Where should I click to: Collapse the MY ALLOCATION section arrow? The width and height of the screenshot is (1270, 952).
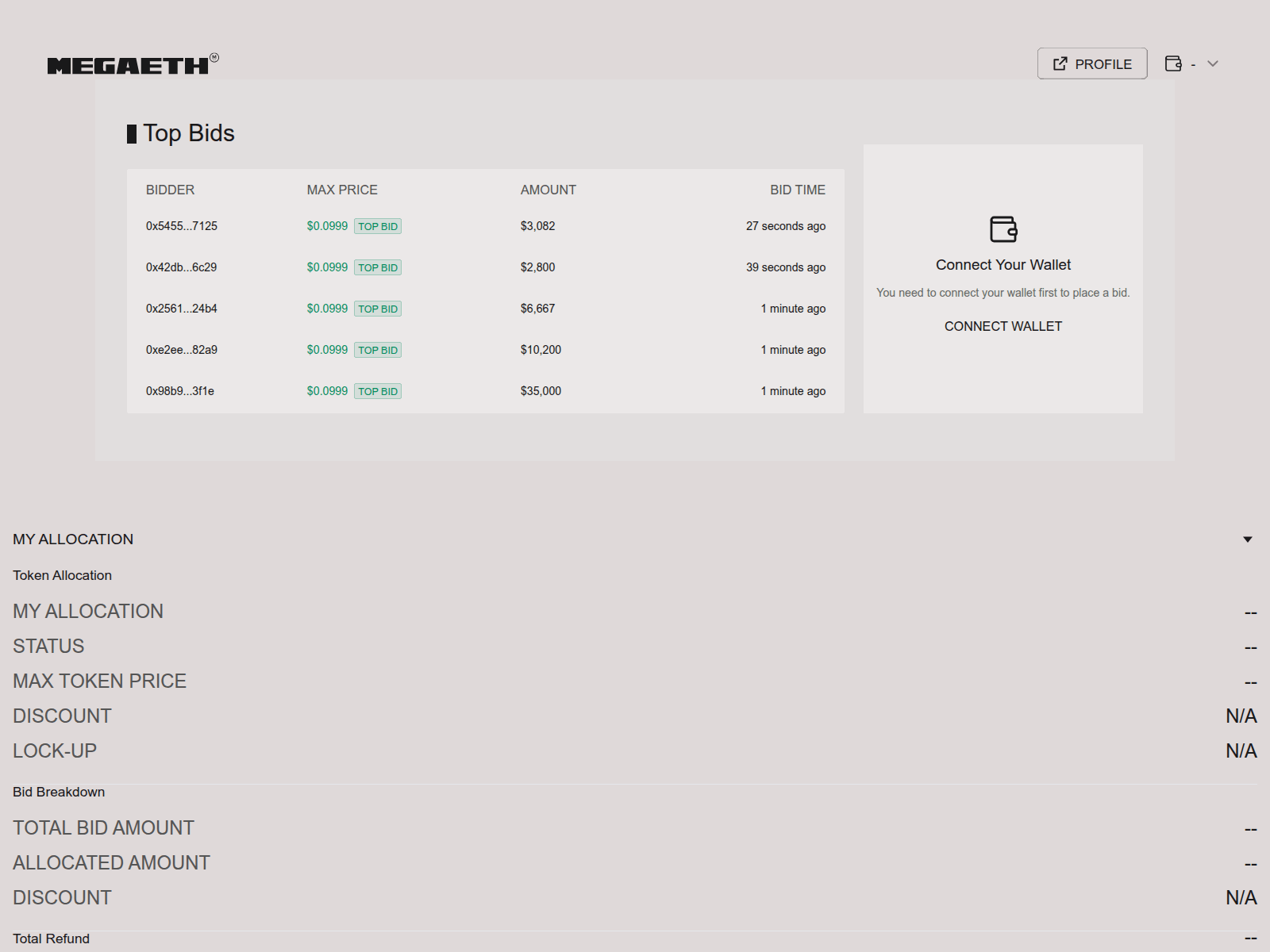pyautogui.click(x=1248, y=539)
